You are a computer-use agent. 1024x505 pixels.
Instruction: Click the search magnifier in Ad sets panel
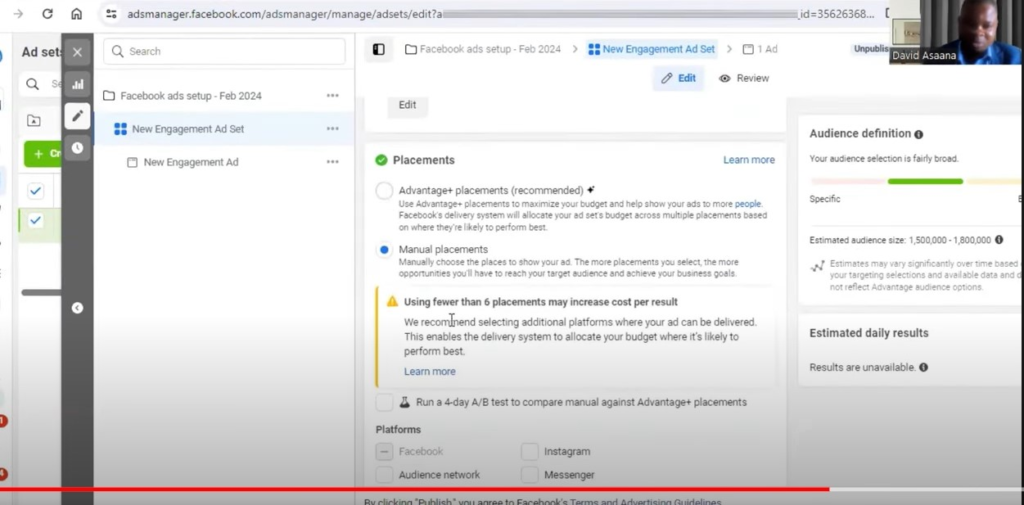tap(32, 84)
